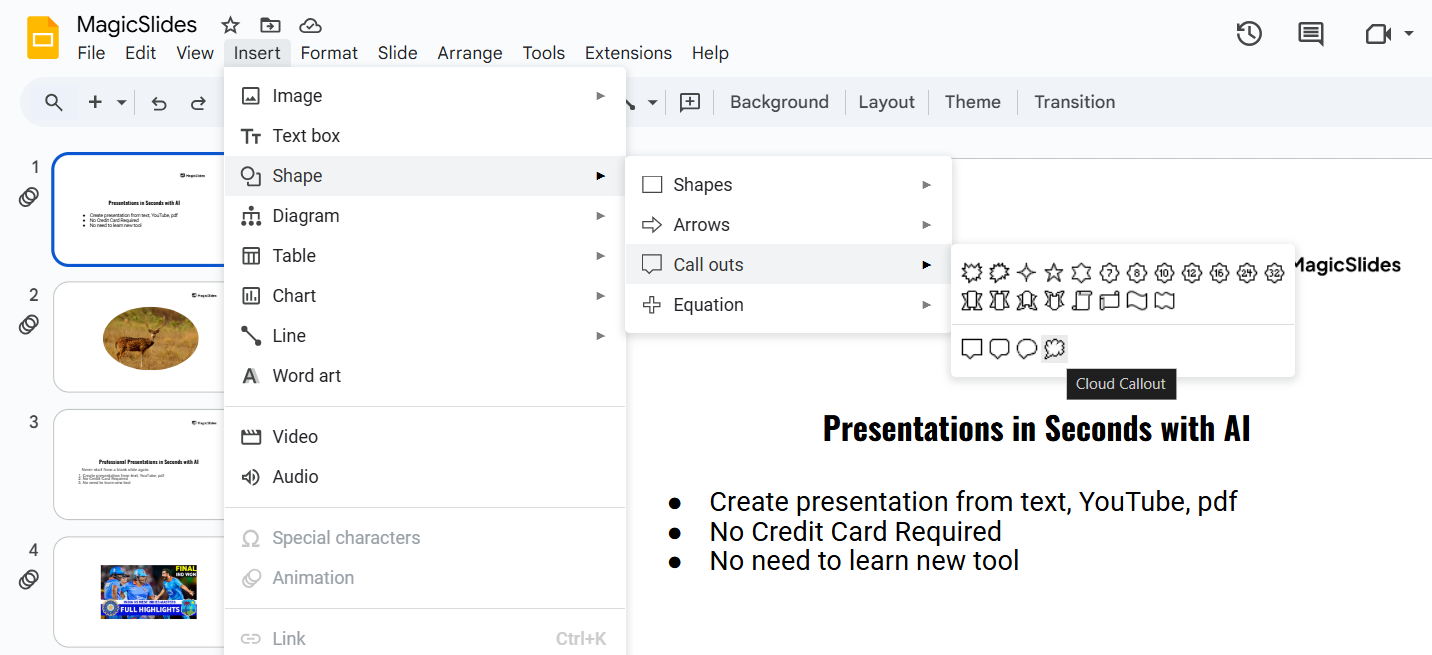Choose the 5-point star shape
Viewport: 1432px width, 655px height.
(x=1054, y=272)
